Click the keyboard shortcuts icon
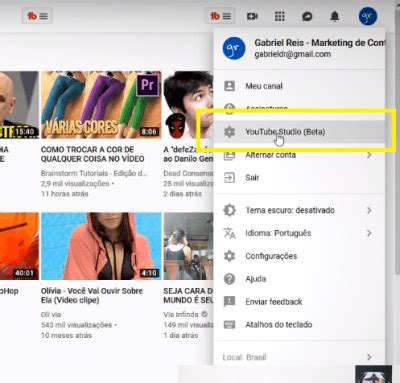 click(229, 324)
